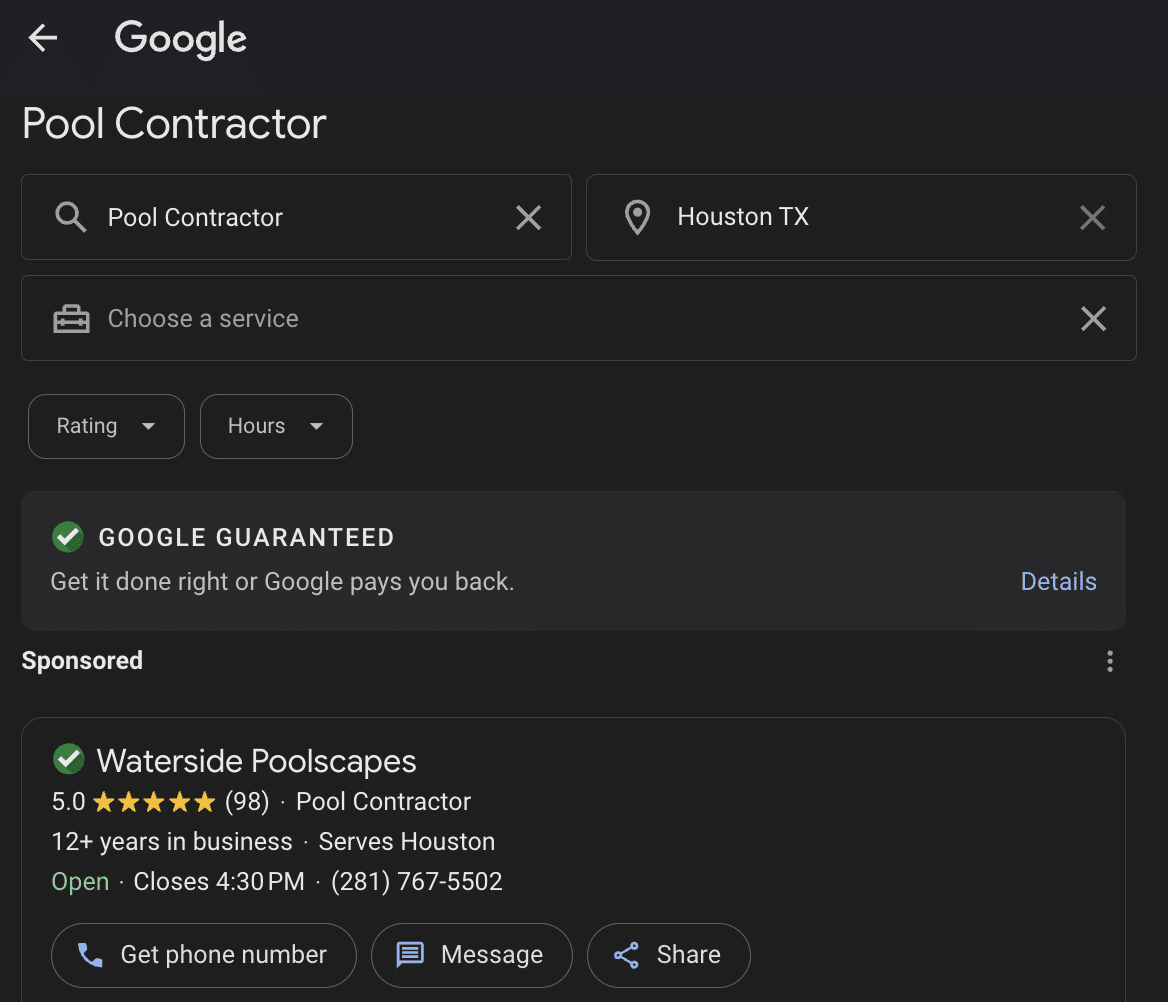Open the Waterside Poolscapes listing title
Screen dimensions: 1168x1002
click(256, 761)
